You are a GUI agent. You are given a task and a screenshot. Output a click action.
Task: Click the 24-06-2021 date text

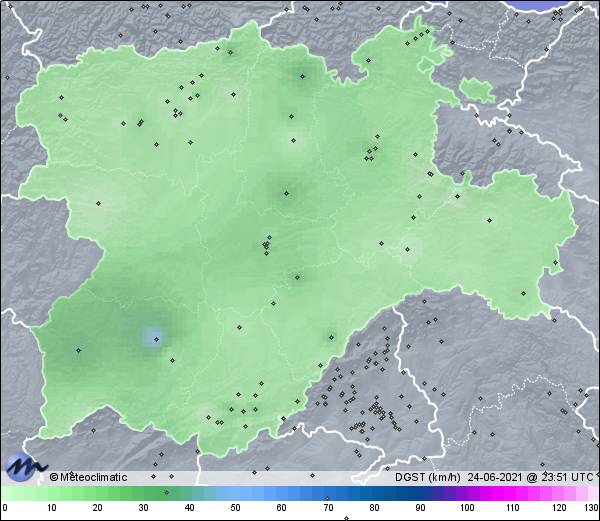click(495, 477)
